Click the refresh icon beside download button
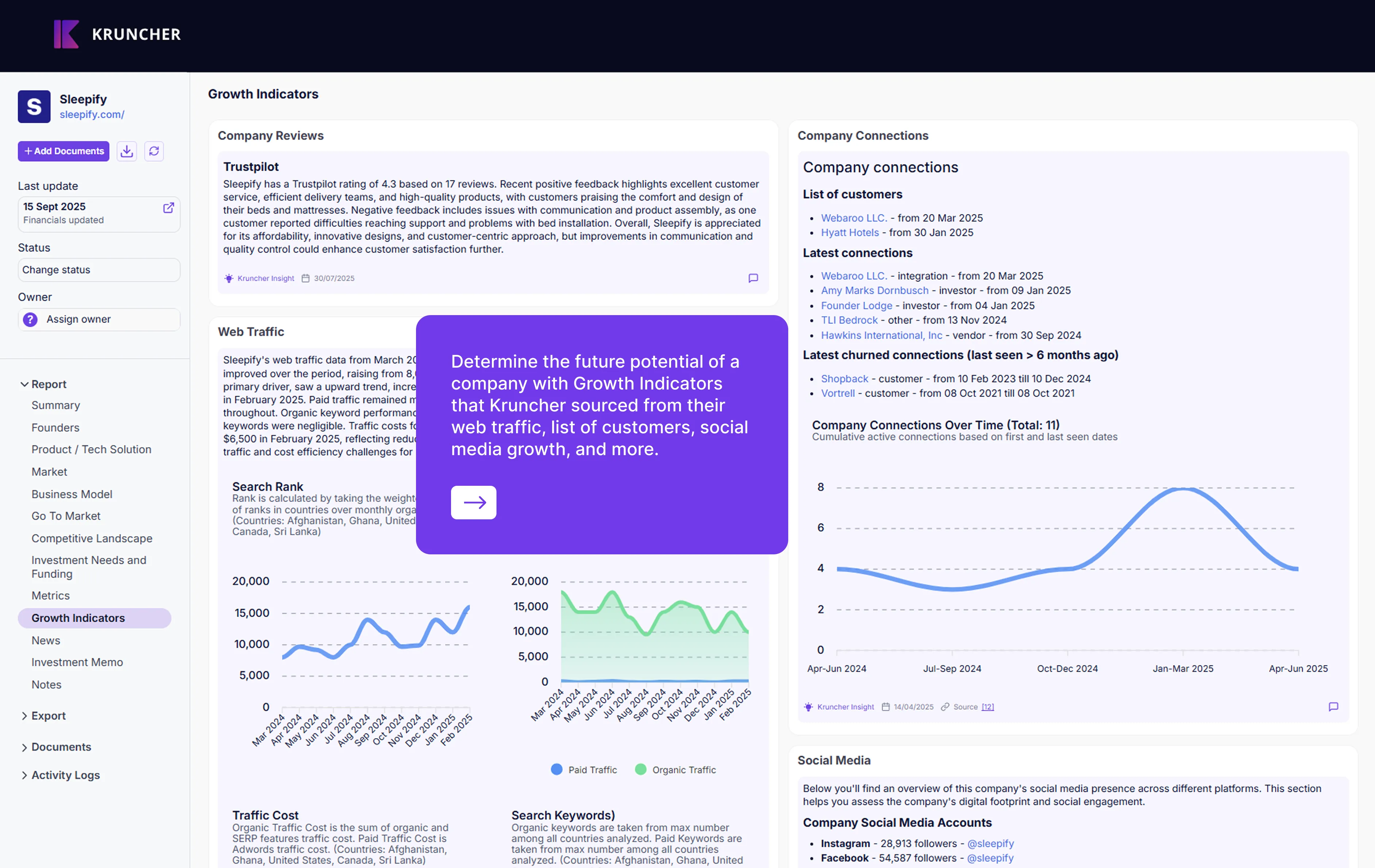Screen dimensions: 1375x868 [x=154, y=151]
